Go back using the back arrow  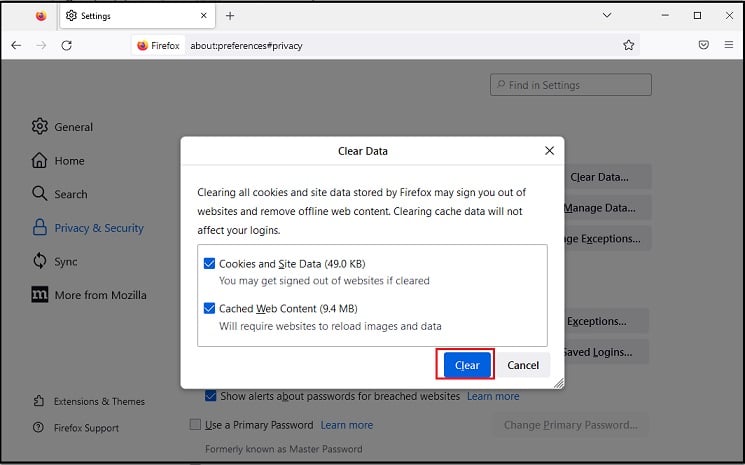pos(16,45)
